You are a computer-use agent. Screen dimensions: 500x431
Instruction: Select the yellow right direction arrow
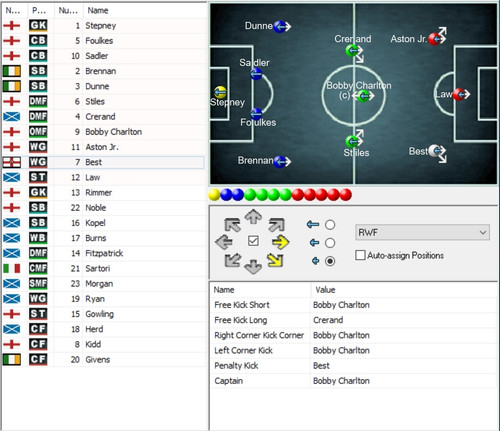[x=280, y=242]
